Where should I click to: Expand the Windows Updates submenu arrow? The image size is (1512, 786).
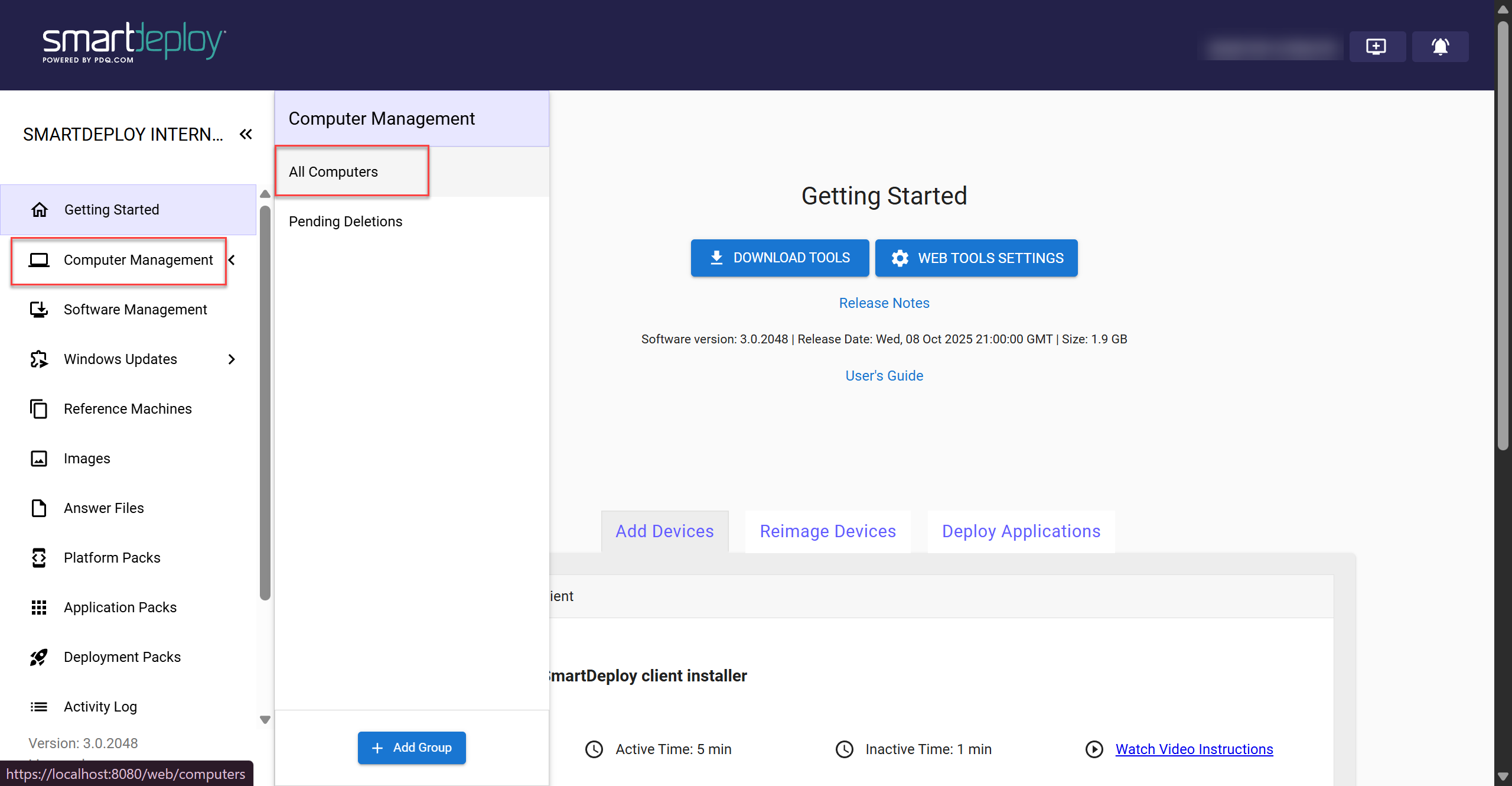[x=232, y=359]
